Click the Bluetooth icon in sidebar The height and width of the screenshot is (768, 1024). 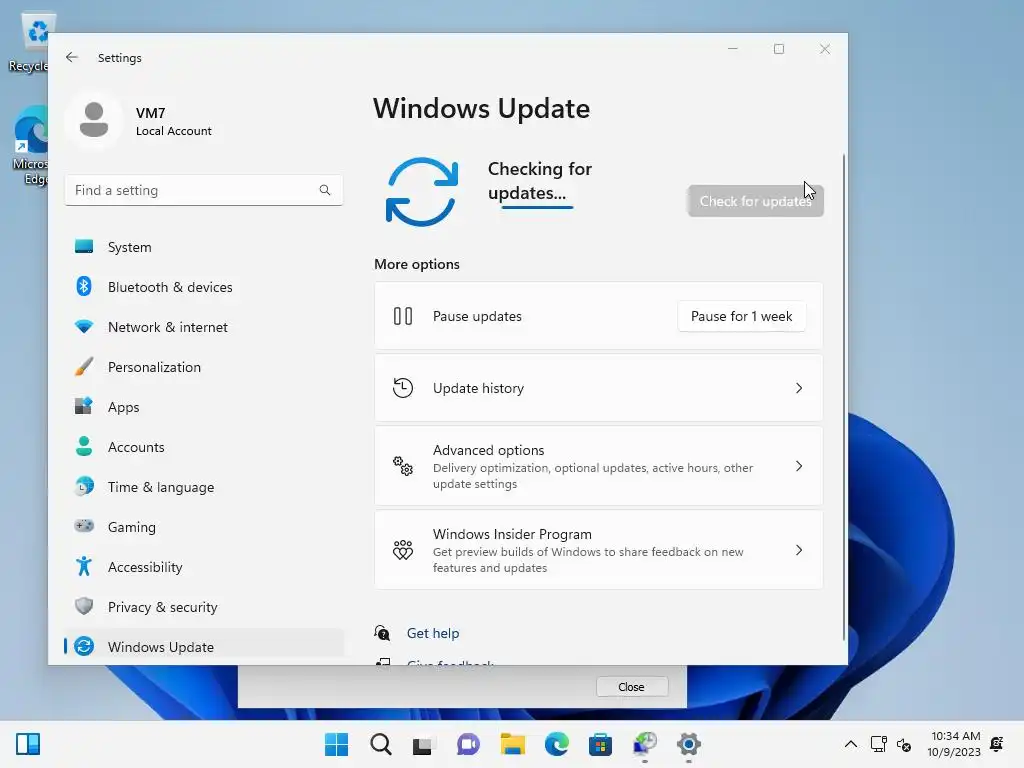84,286
